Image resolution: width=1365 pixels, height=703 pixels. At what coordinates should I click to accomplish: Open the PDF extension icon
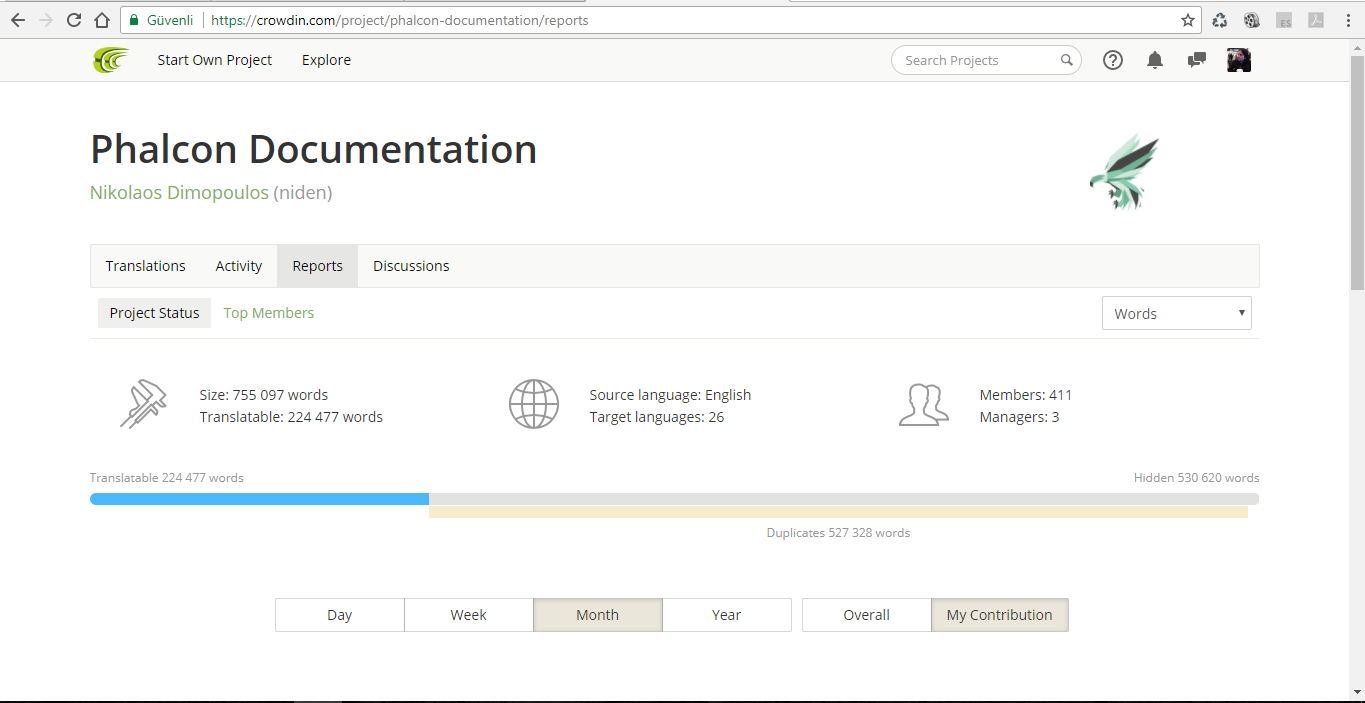(1316, 20)
